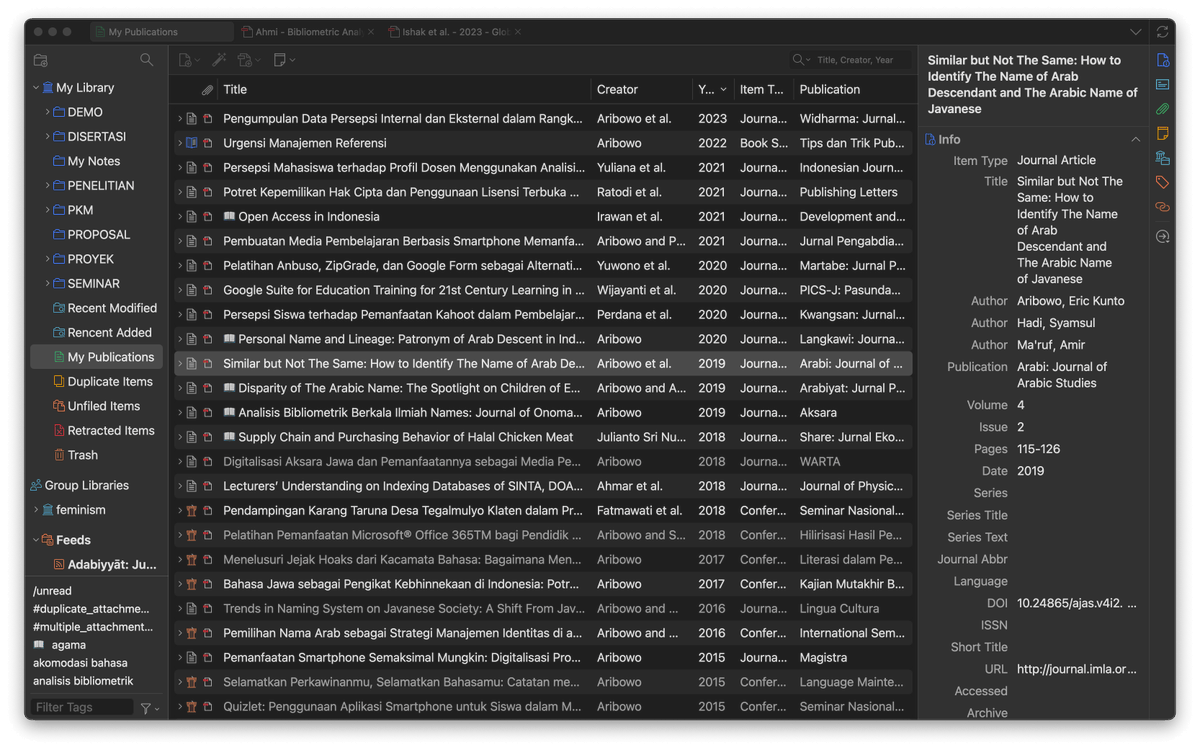The width and height of the screenshot is (1200, 750).
Task: Click the DOI value 10.24865/ajas.v4i2
Action: [1077, 603]
